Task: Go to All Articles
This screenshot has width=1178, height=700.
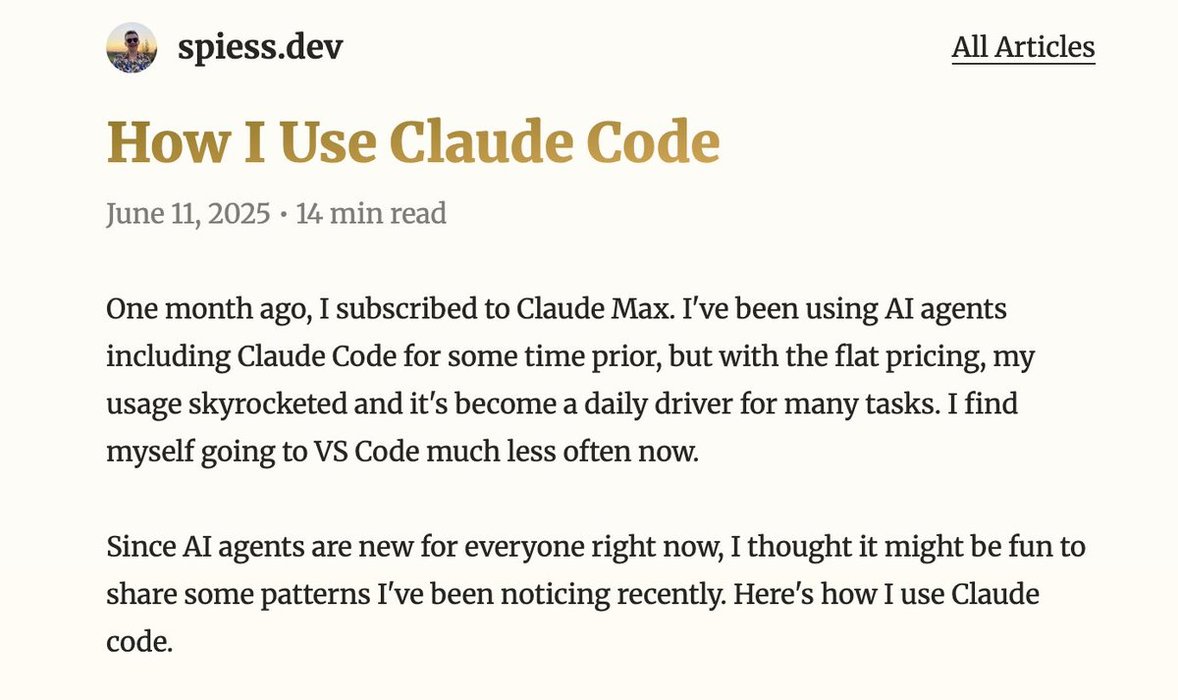Action: click(1023, 47)
